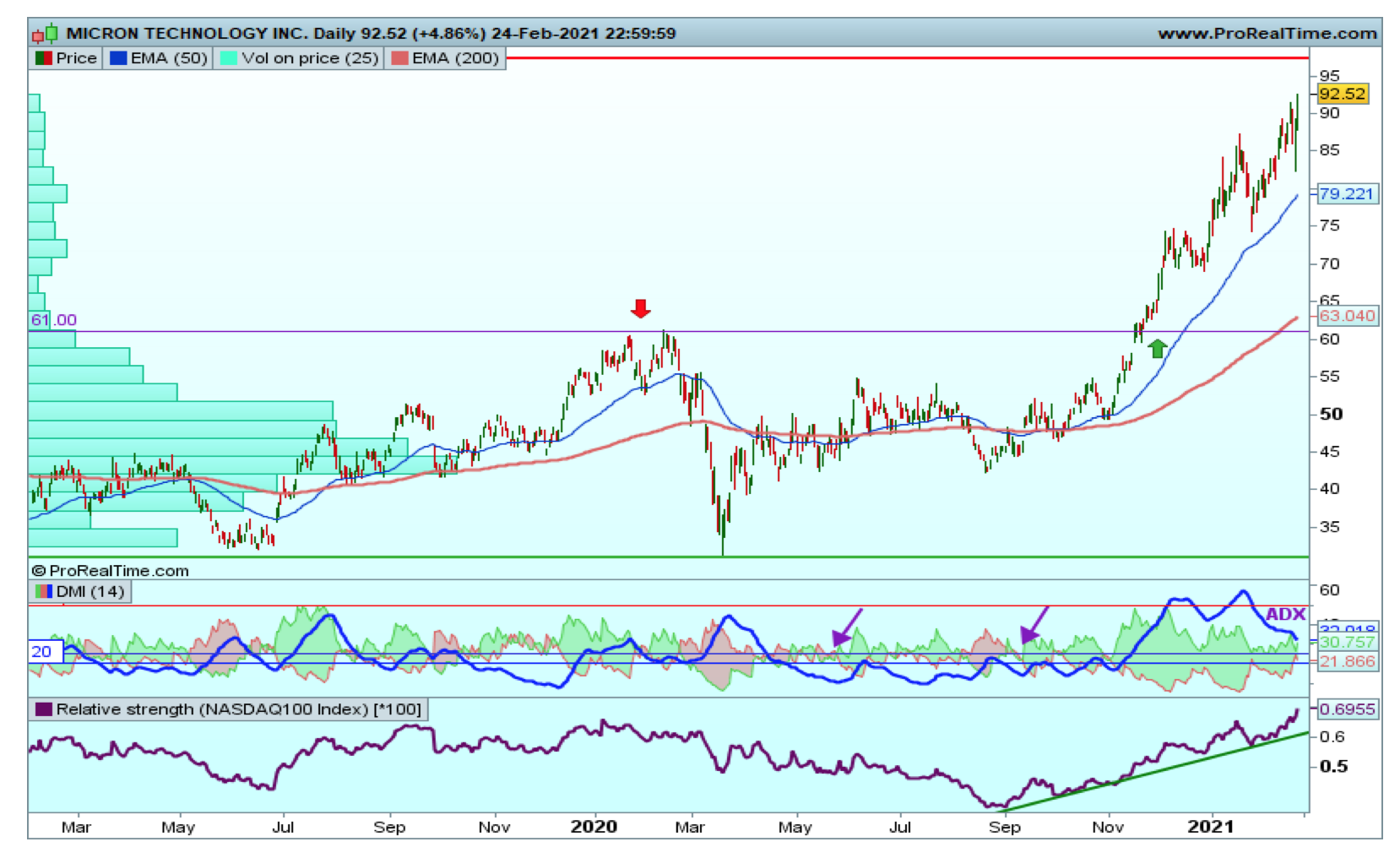This screenshot has width=1400, height=858.
Task: Click the blue EMA (50) color swatch
Action: pos(118,58)
